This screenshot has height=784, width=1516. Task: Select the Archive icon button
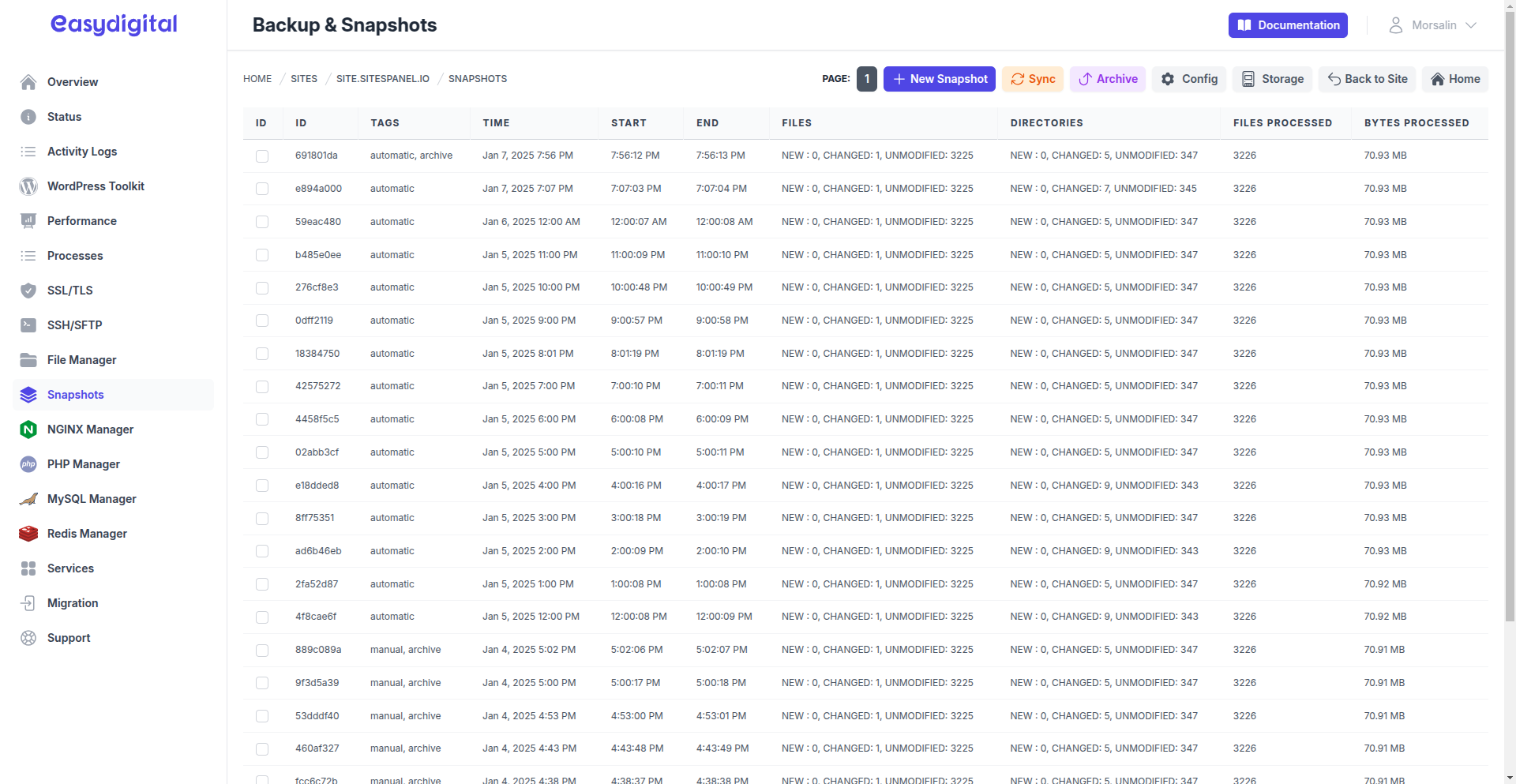click(1086, 79)
